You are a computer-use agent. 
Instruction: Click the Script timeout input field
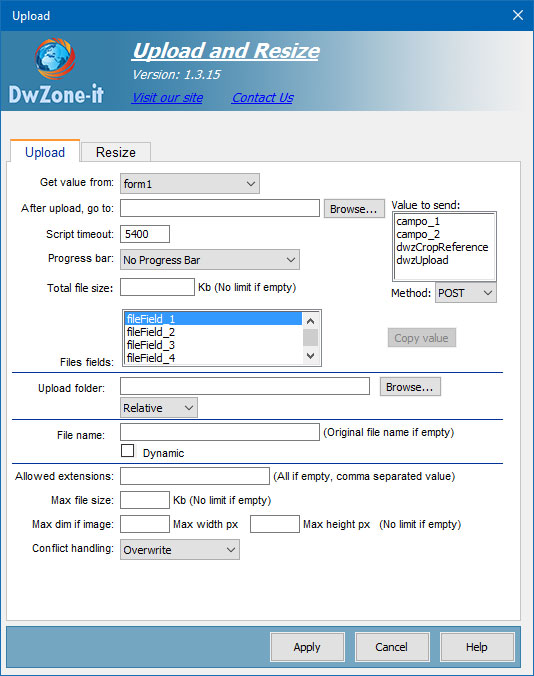click(145, 234)
